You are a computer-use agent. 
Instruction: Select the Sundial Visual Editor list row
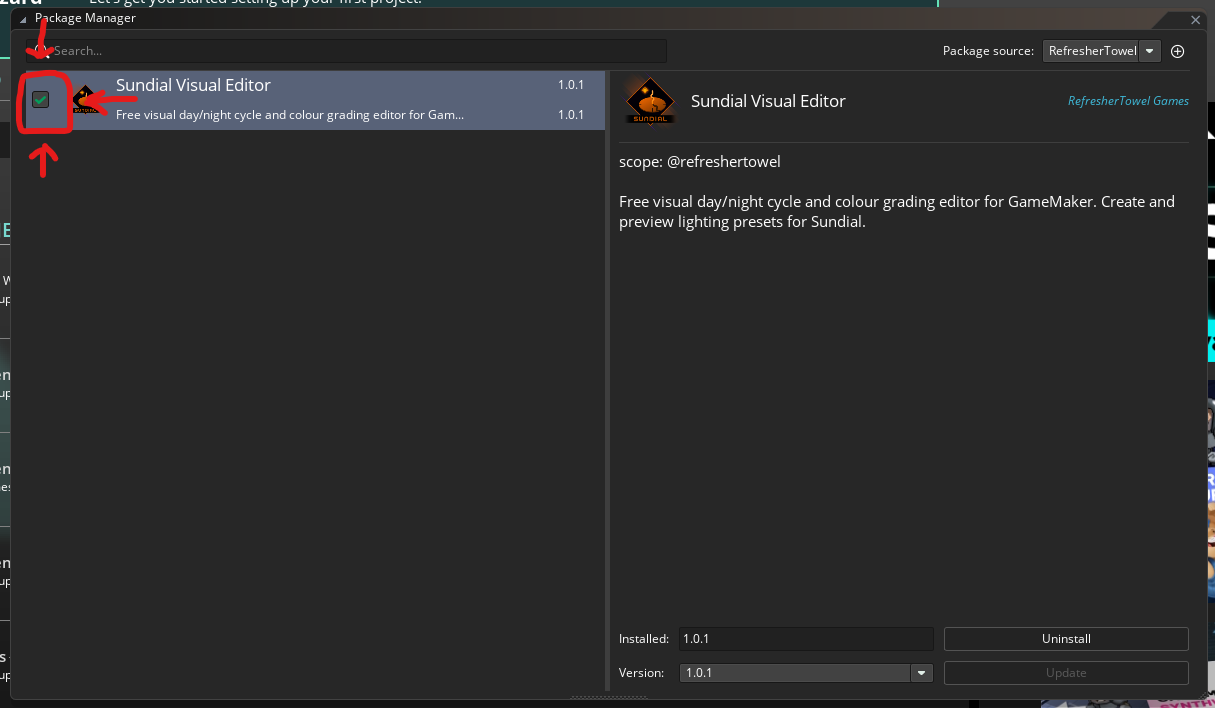click(x=315, y=100)
